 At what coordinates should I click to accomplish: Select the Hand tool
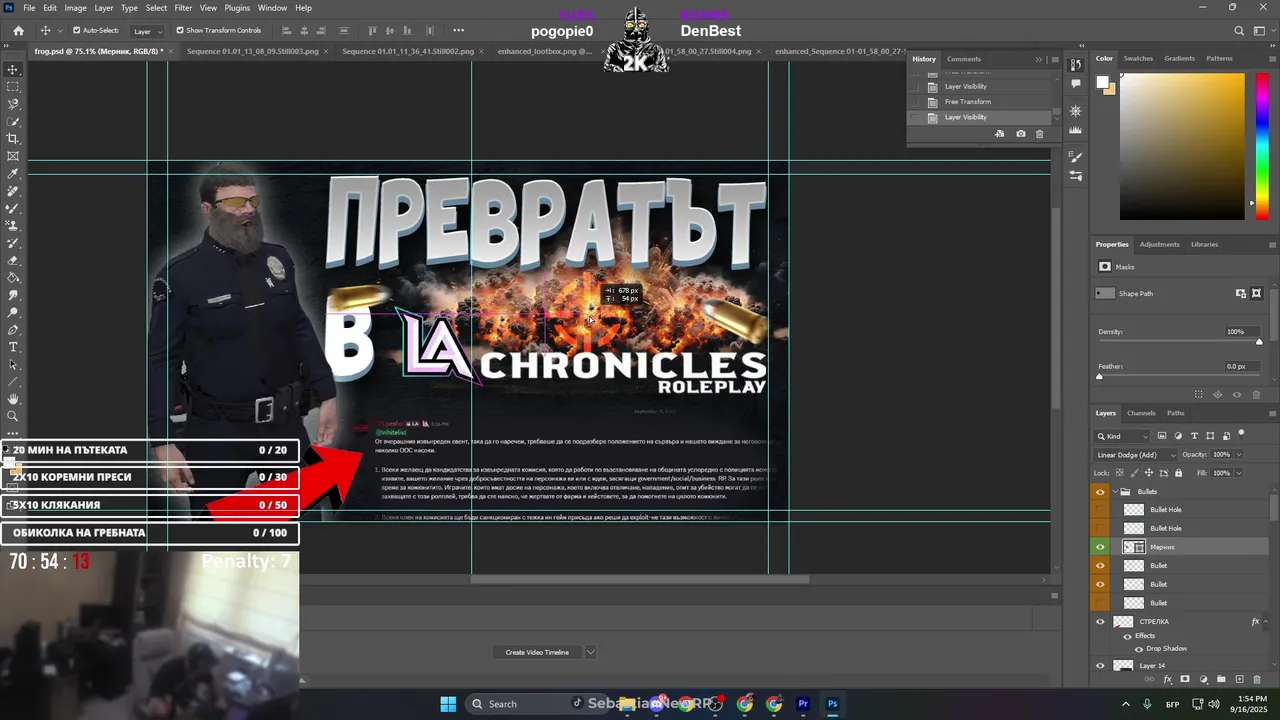13,399
